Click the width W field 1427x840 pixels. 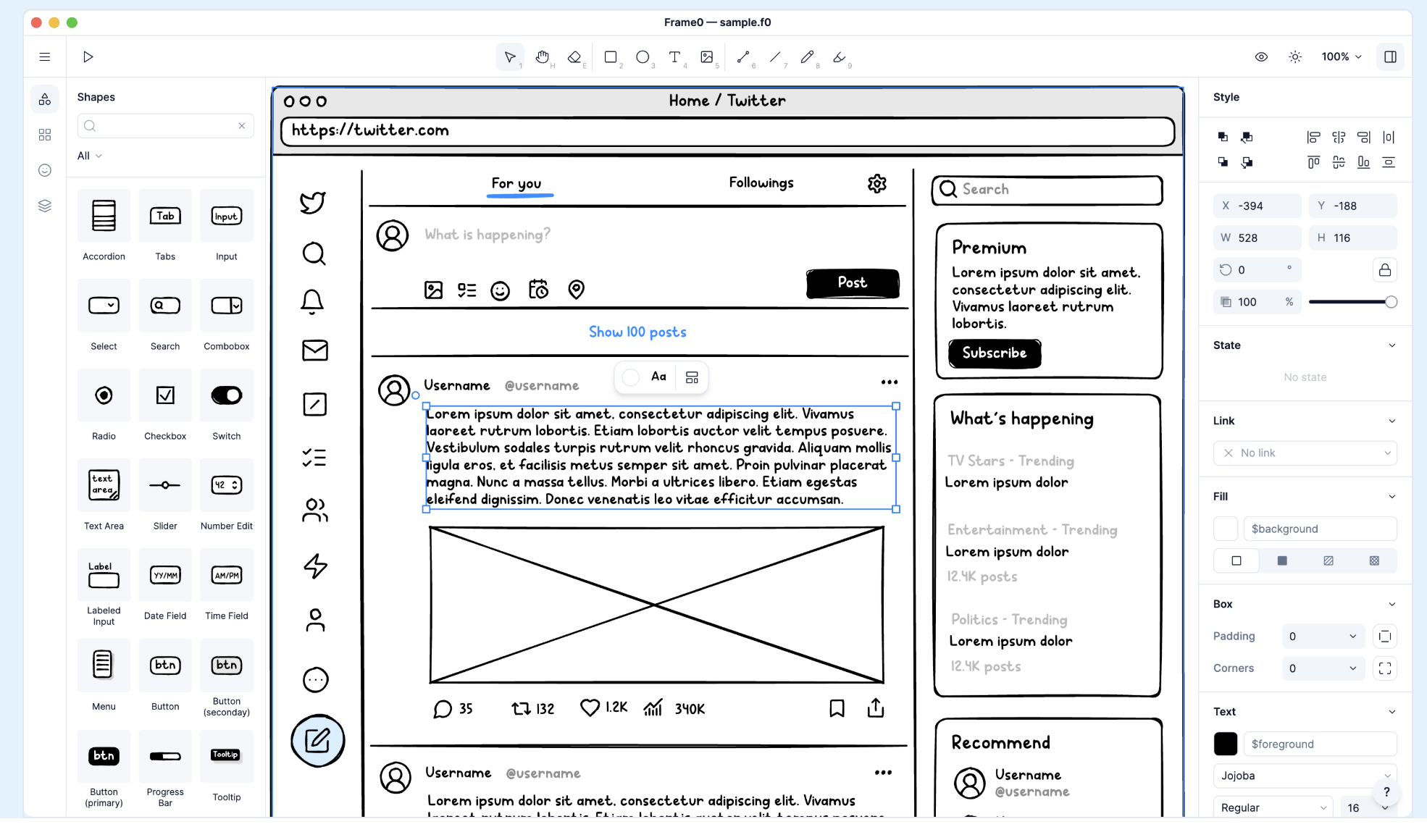(x=1257, y=238)
